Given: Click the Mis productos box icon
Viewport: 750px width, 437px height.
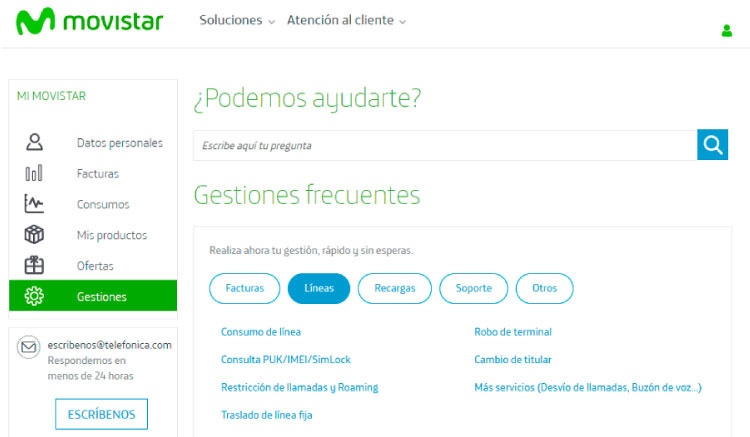Looking at the screenshot, I should click(x=34, y=235).
